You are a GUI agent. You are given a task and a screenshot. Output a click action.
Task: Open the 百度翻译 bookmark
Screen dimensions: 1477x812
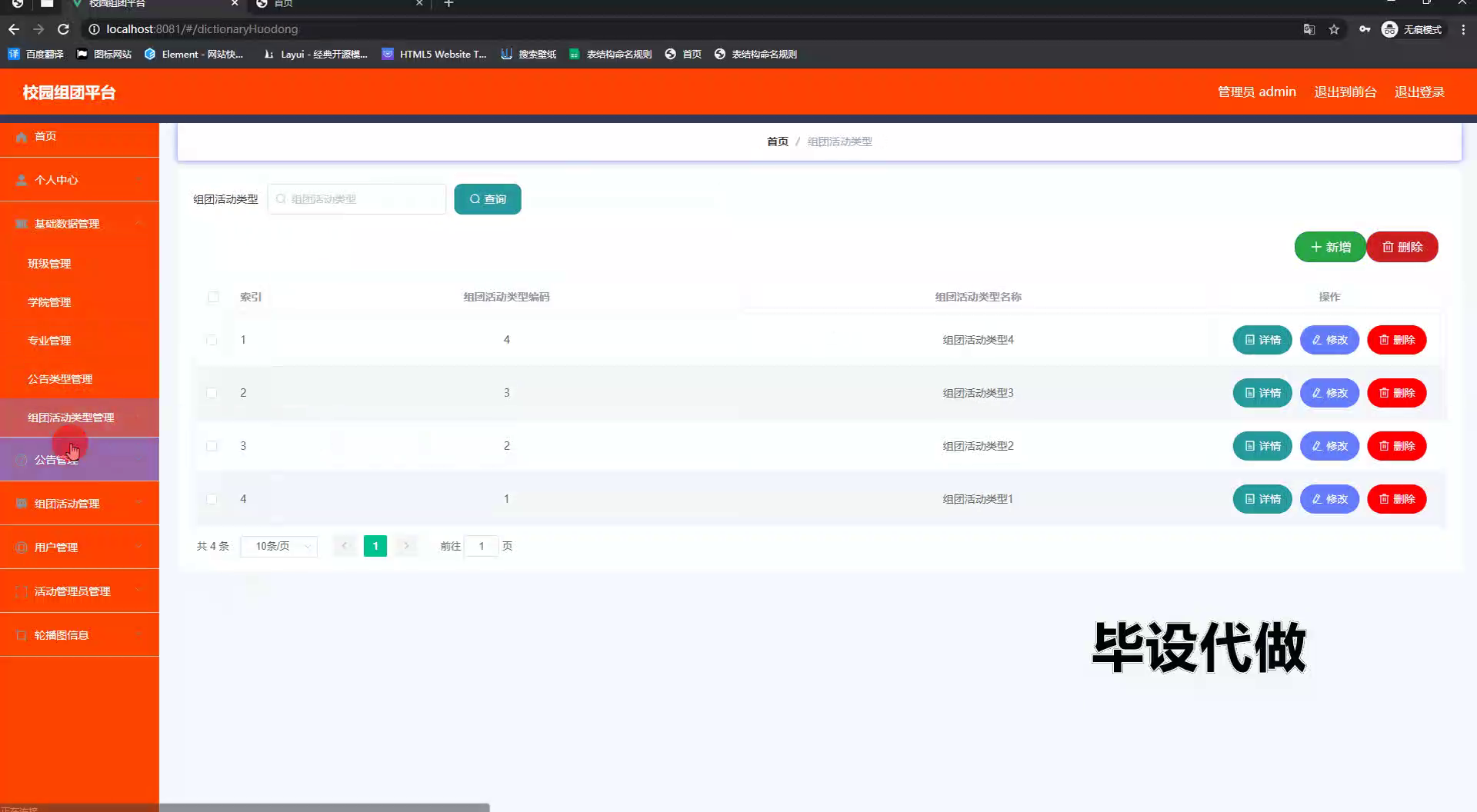click(35, 54)
